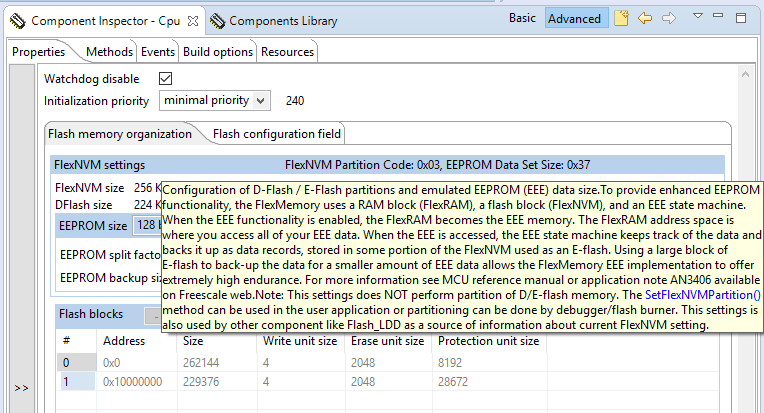Select the Flash memory organization tab

(x=120, y=134)
